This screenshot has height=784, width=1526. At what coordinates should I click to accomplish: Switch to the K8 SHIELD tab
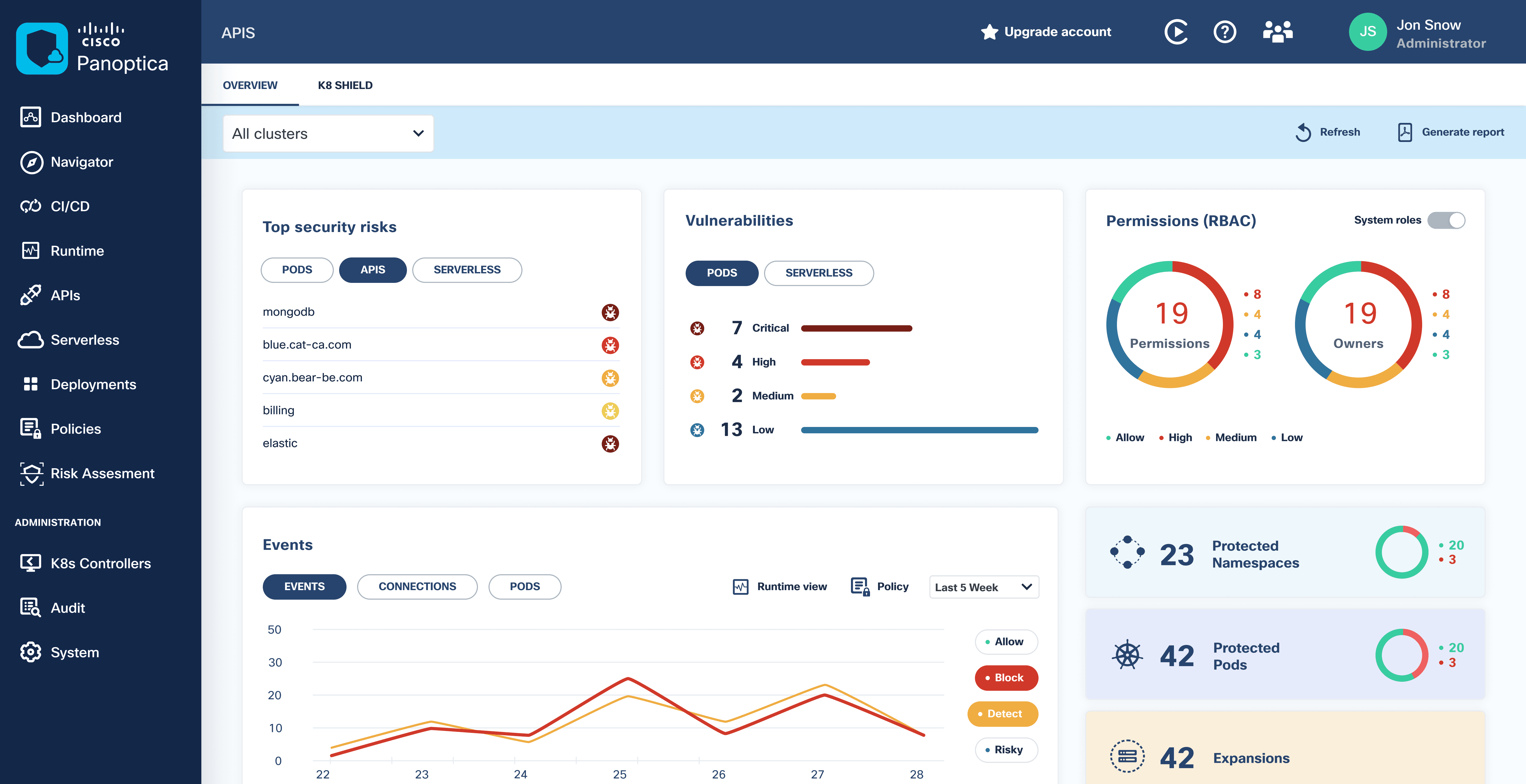345,85
